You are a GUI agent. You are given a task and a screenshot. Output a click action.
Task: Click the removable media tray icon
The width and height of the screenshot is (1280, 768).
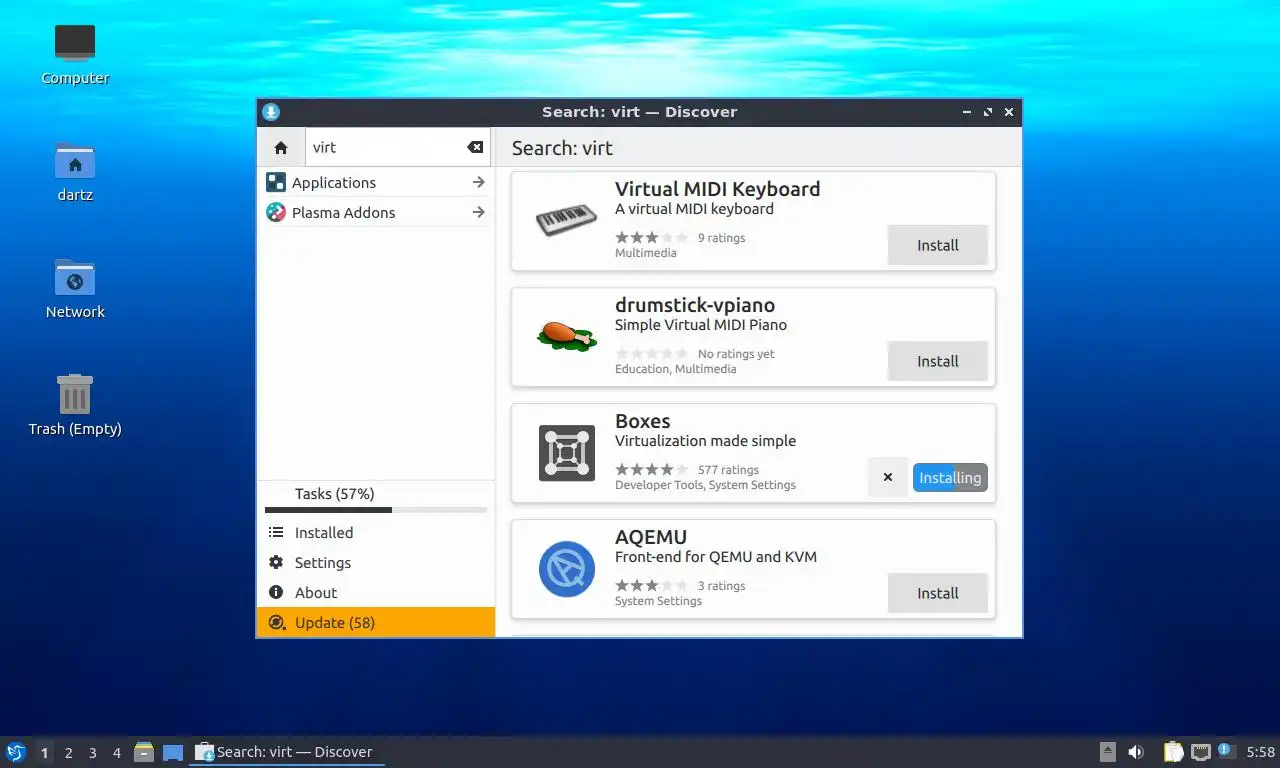pos(1107,752)
